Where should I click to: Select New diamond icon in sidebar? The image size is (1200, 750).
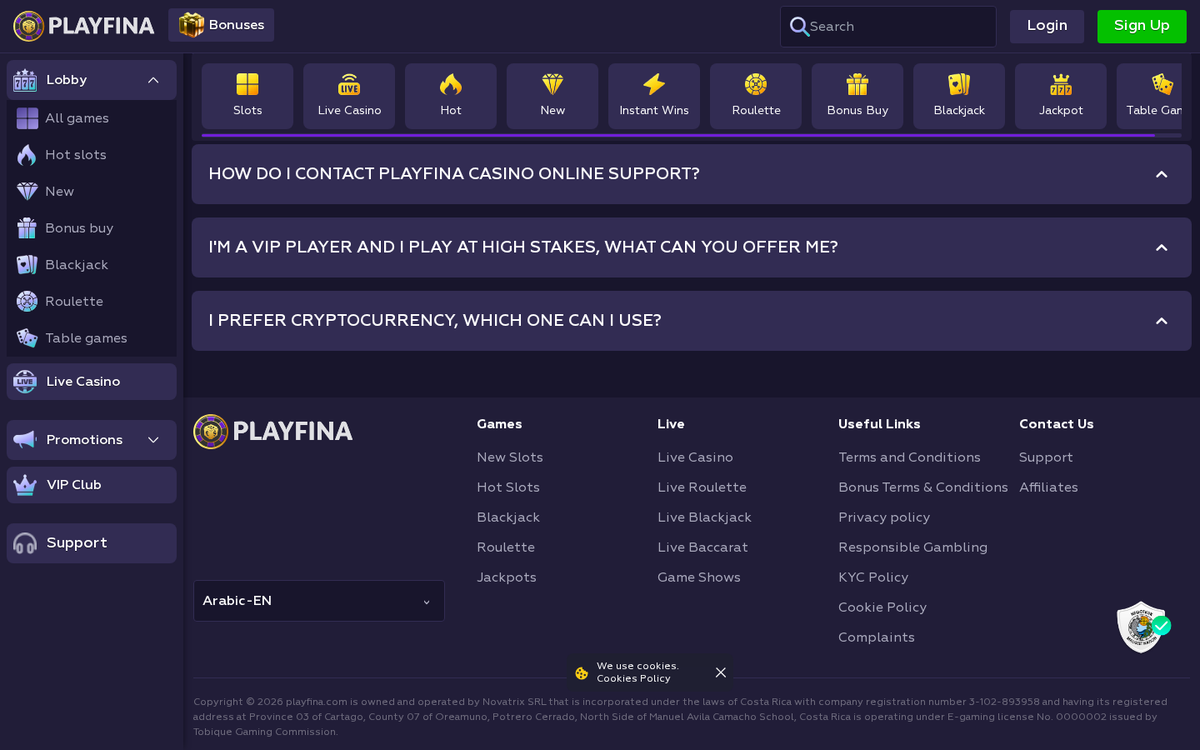(27, 191)
